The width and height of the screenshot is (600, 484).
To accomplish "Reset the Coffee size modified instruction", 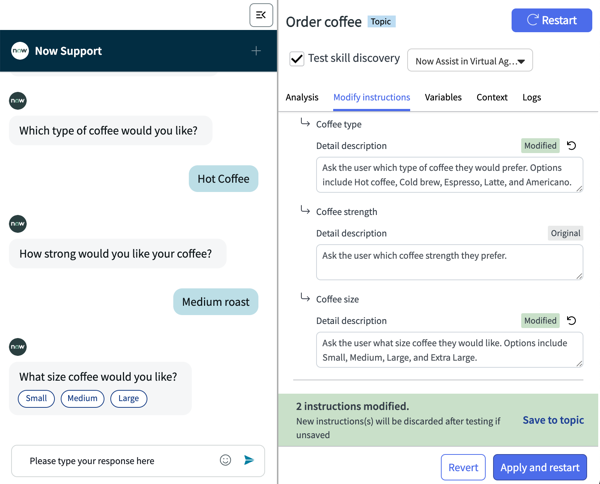I will [x=571, y=321].
